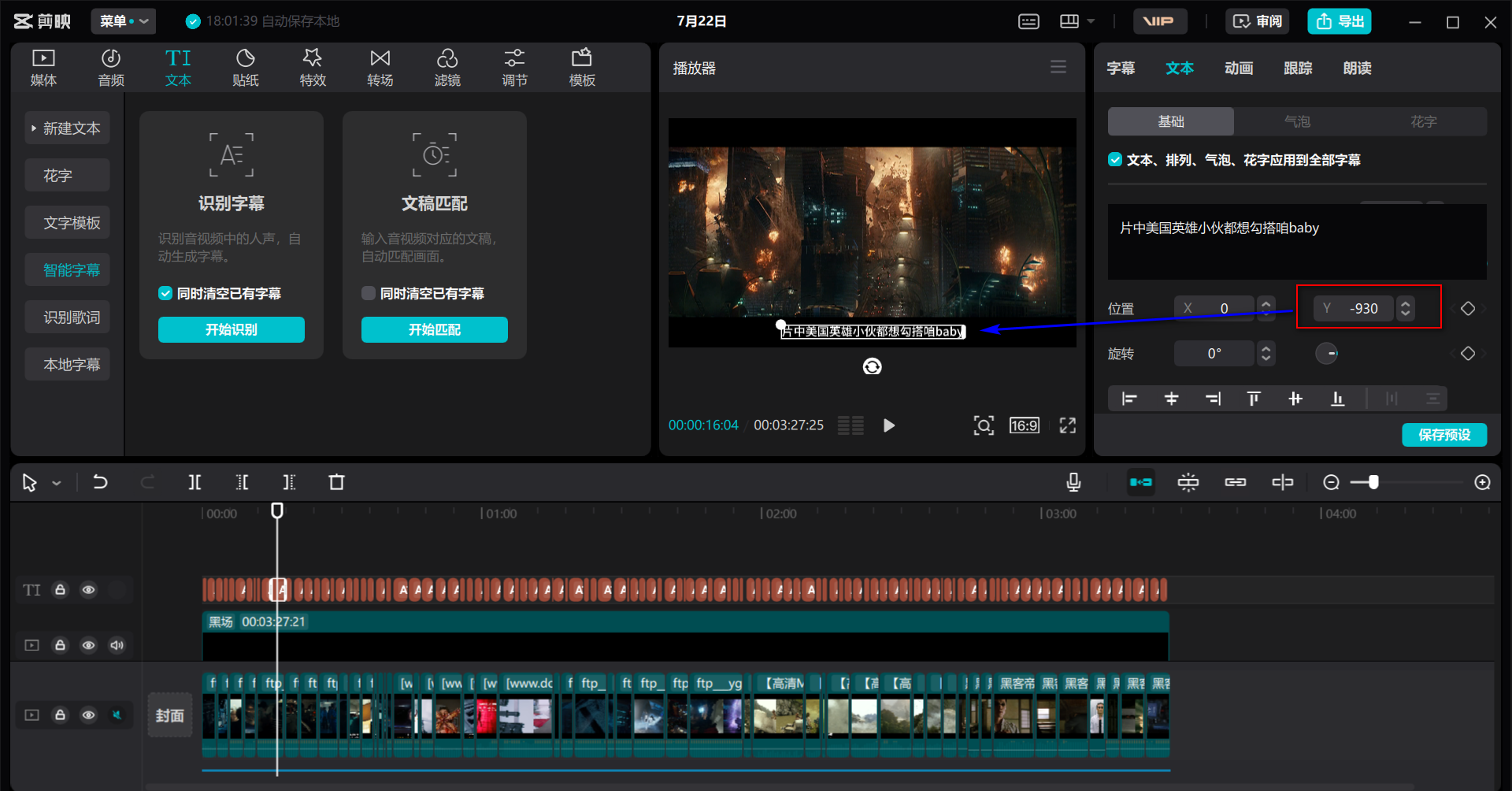The image size is (1512, 791).
Task: Click the rotation dial knob
Action: pyautogui.click(x=1327, y=354)
